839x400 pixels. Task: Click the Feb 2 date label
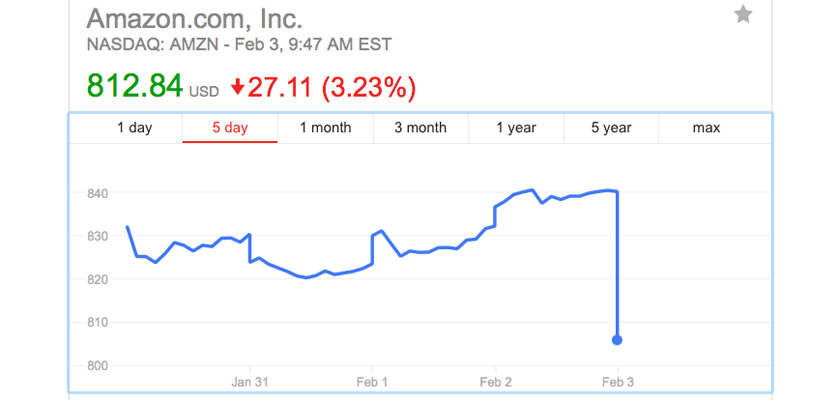click(496, 381)
